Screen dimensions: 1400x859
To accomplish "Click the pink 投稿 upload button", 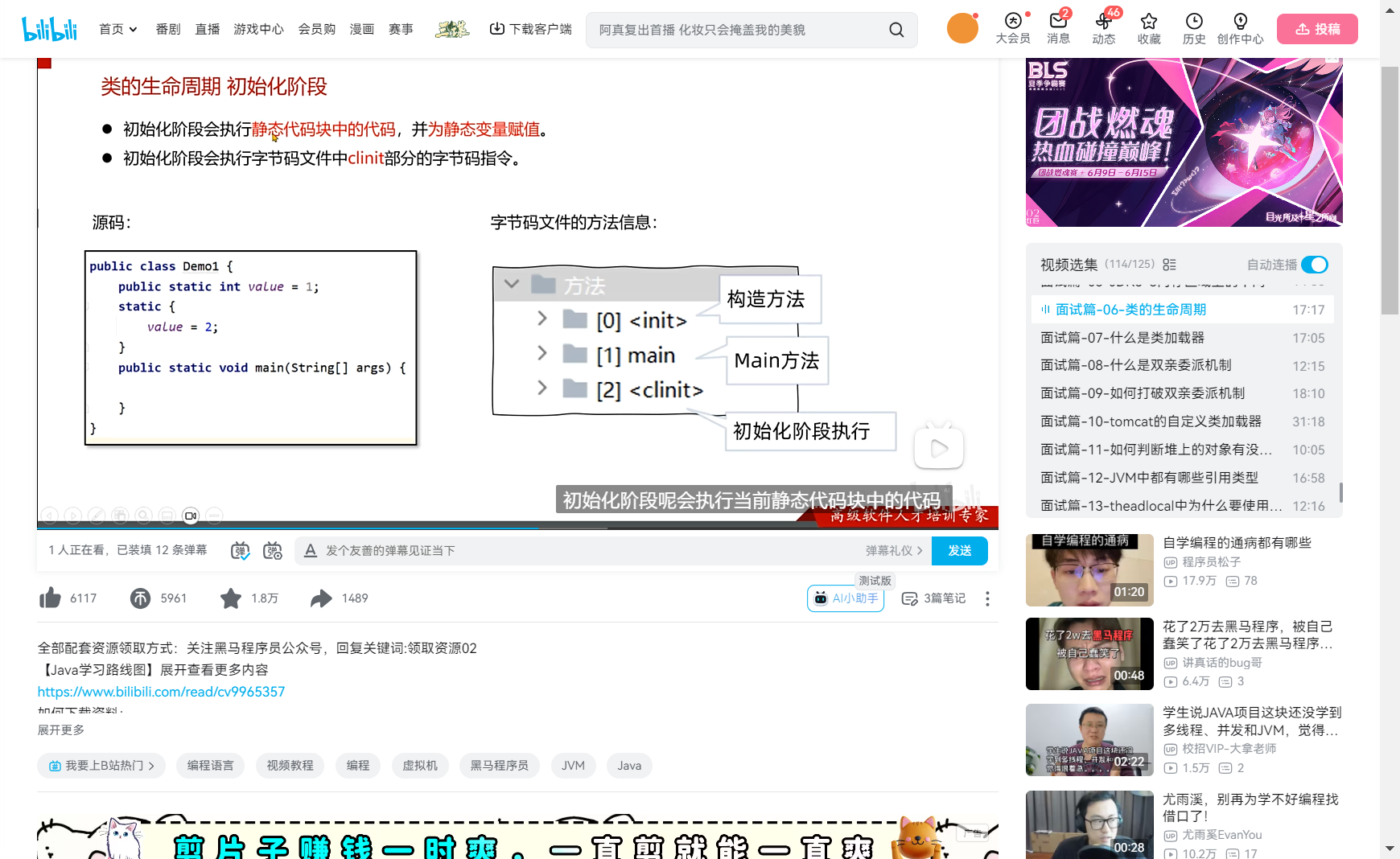I will coord(1317,29).
